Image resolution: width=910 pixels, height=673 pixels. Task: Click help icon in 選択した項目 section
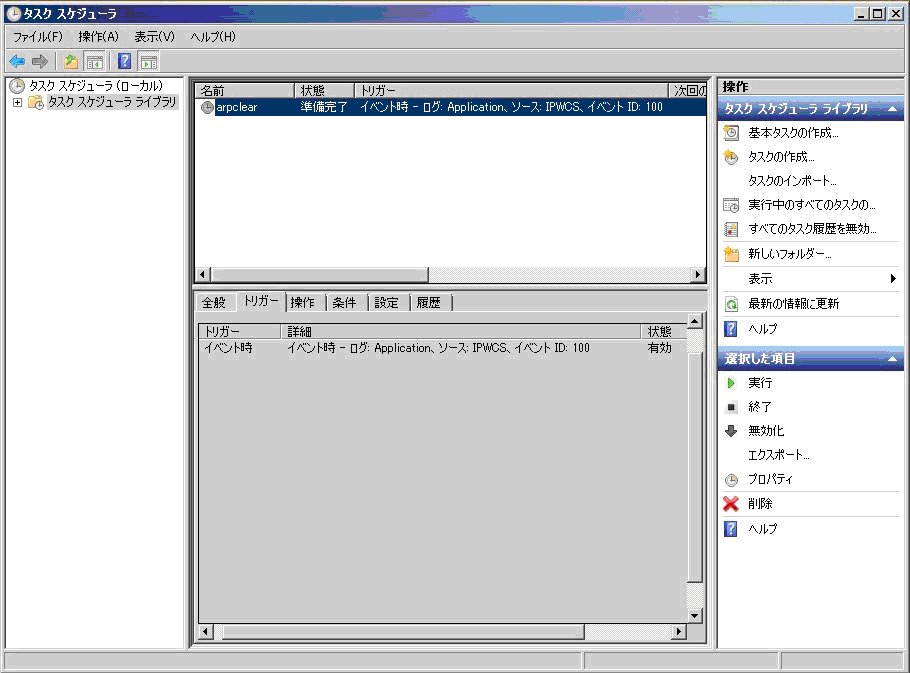[731, 529]
